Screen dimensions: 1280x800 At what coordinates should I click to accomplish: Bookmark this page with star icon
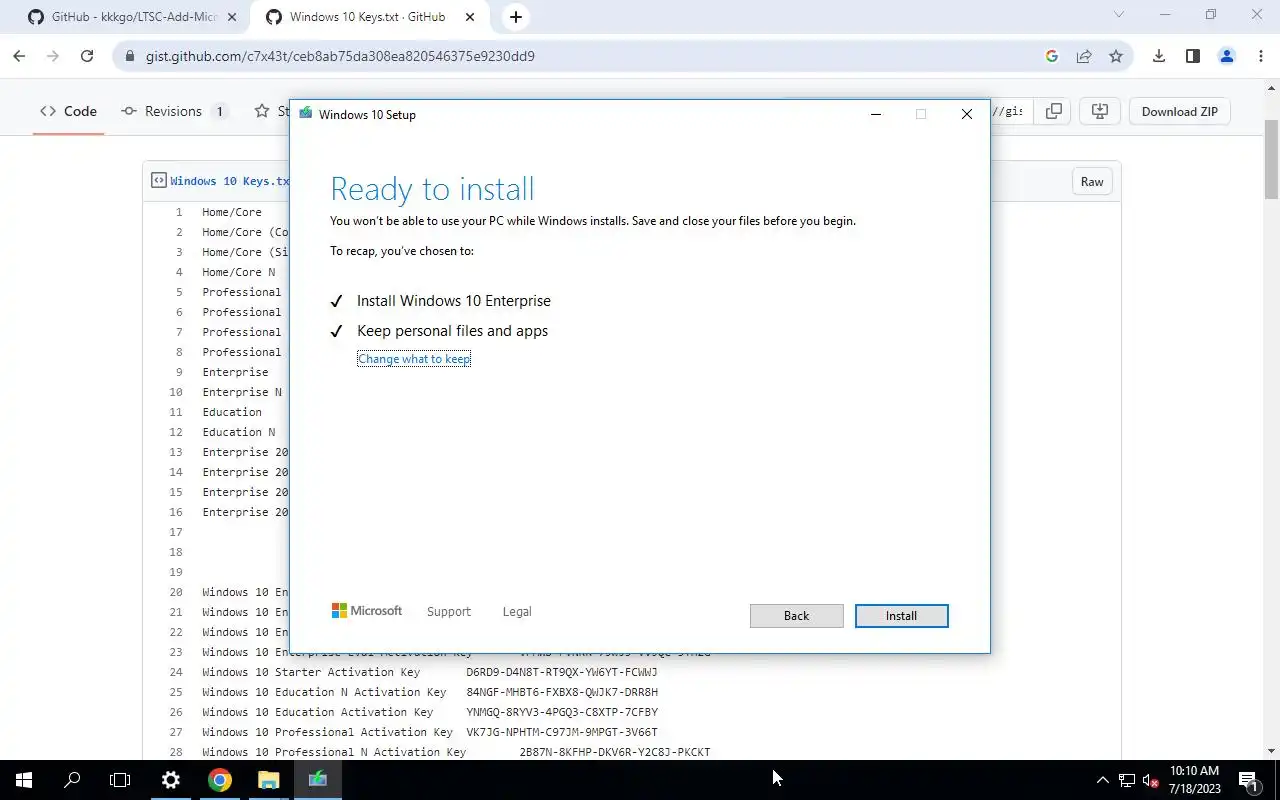click(x=1116, y=56)
